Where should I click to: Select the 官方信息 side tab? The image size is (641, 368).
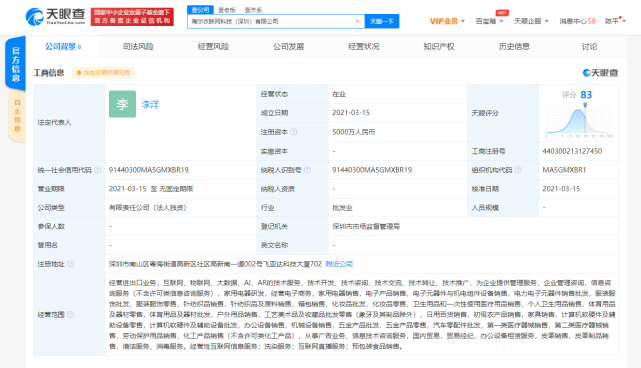(x=16, y=63)
